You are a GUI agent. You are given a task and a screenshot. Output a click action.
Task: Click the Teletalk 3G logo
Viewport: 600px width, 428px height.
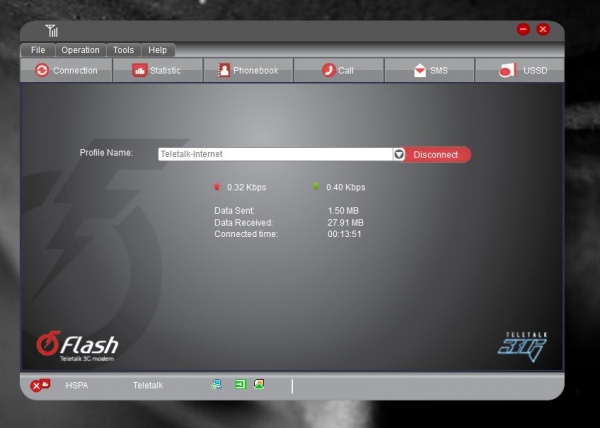tap(523, 347)
